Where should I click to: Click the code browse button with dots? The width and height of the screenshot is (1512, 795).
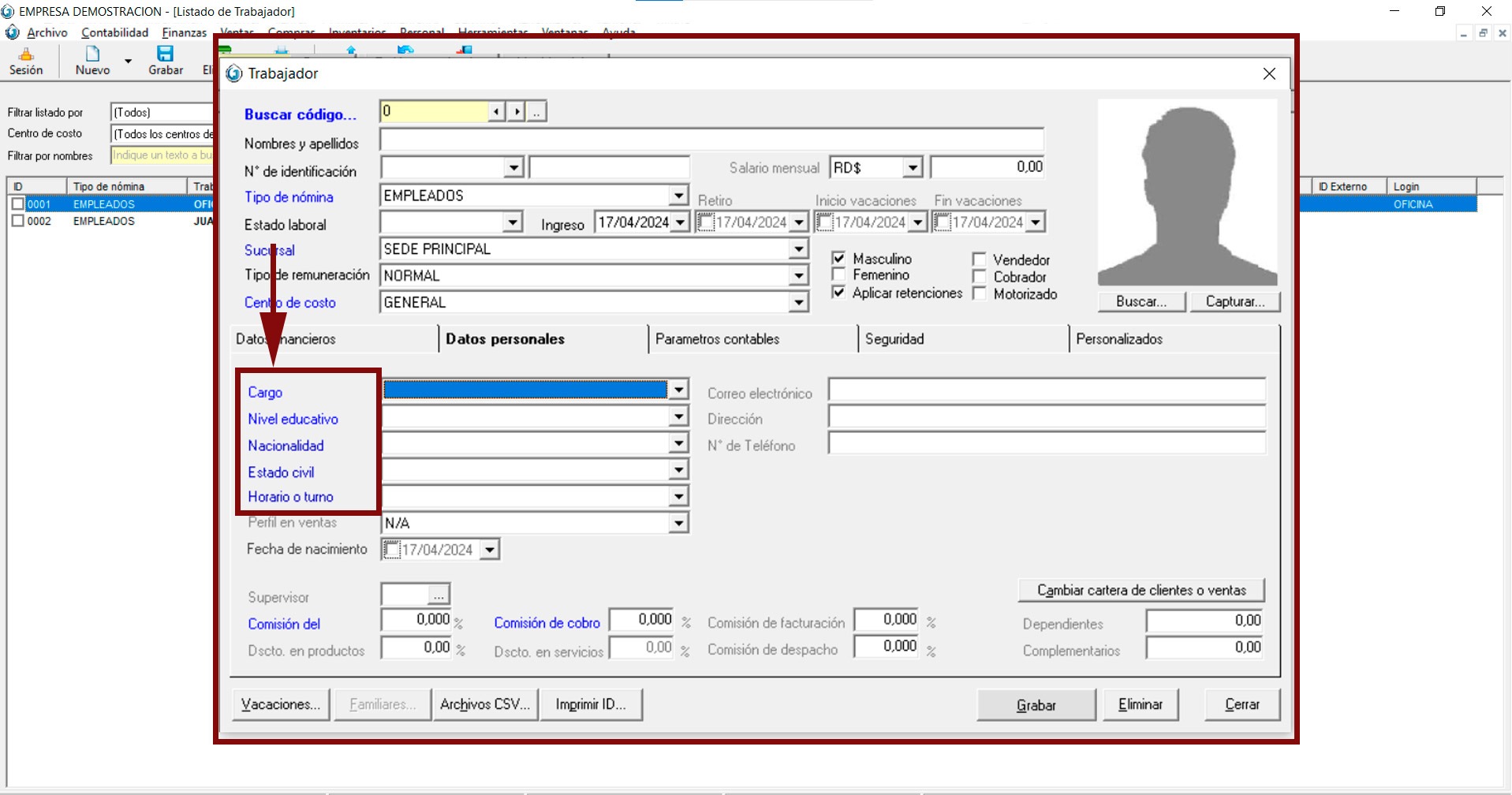pyautogui.click(x=536, y=112)
